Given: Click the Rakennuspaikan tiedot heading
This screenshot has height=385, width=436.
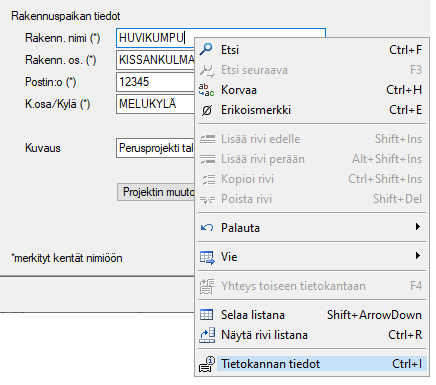Looking at the screenshot, I should (66, 16).
